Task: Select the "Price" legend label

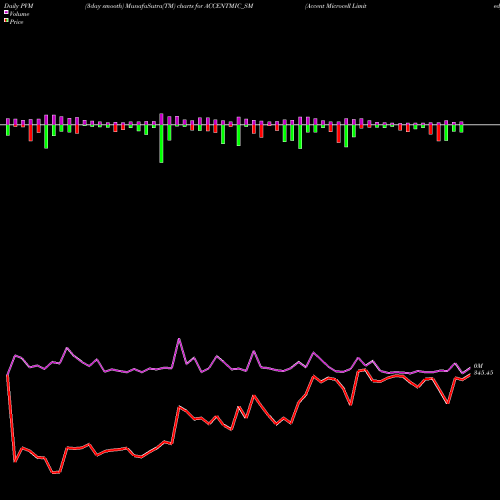Action: point(16,22)
